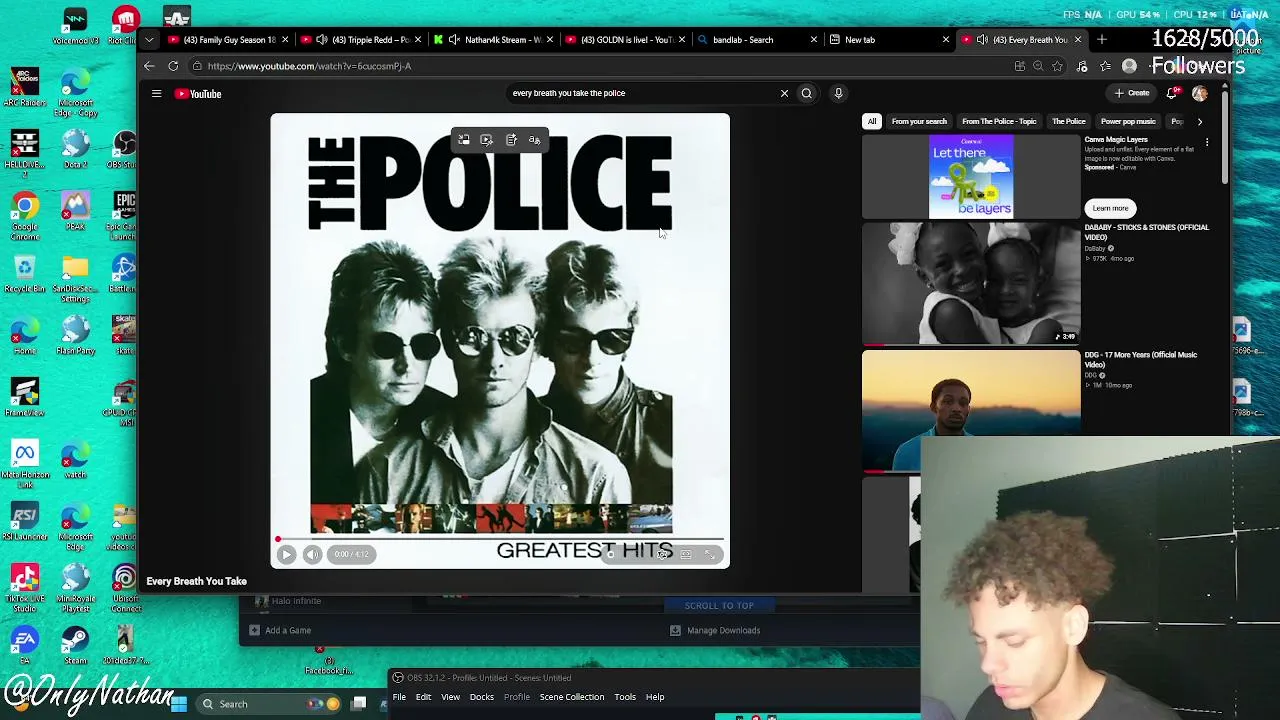Open the browser profile icon in toolbar
This screenshot has width=1280, height=720.
pyautogui.click(x=1129, y=66)
